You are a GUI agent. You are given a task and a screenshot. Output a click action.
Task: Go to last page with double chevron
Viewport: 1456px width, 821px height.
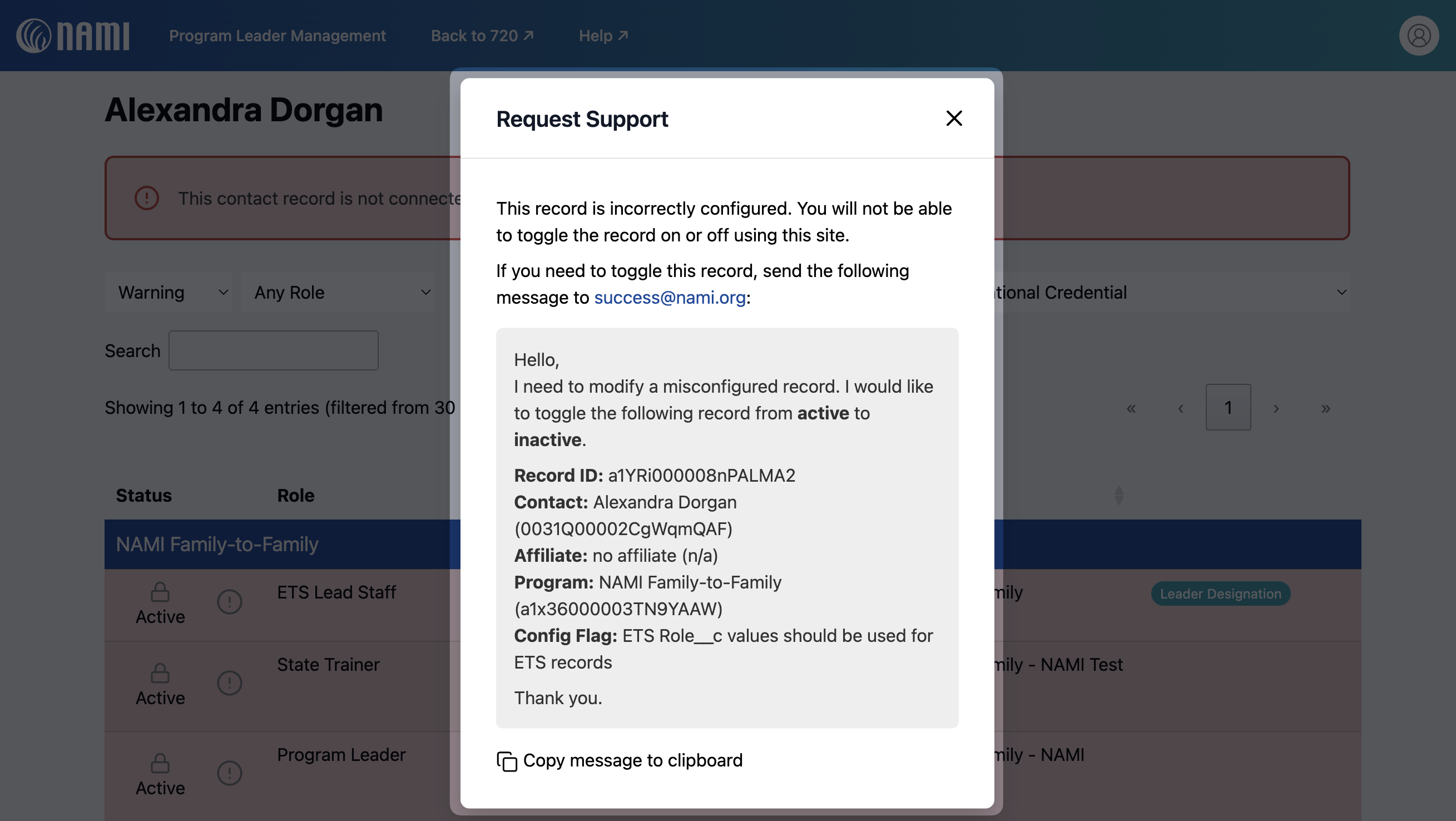[1325, 408]
